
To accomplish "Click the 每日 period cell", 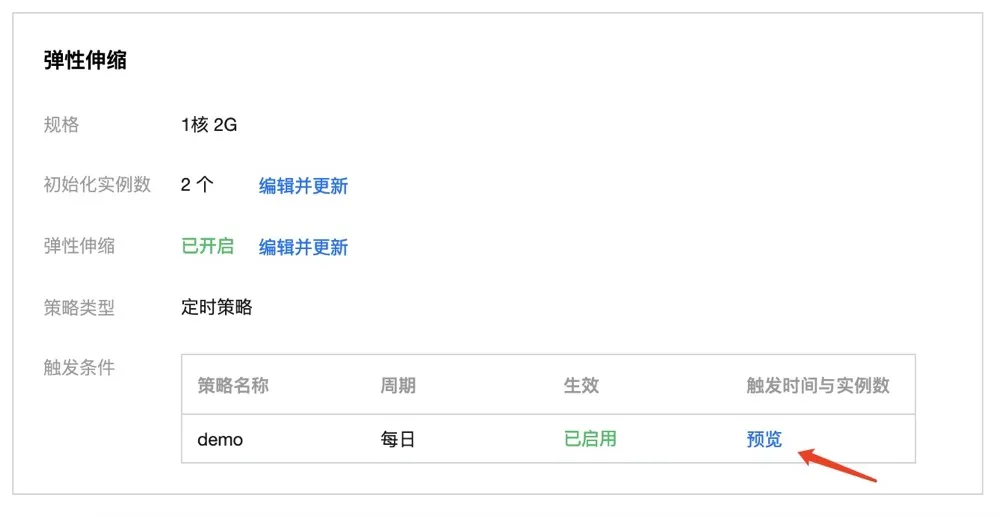I will [x=398, y=439].
